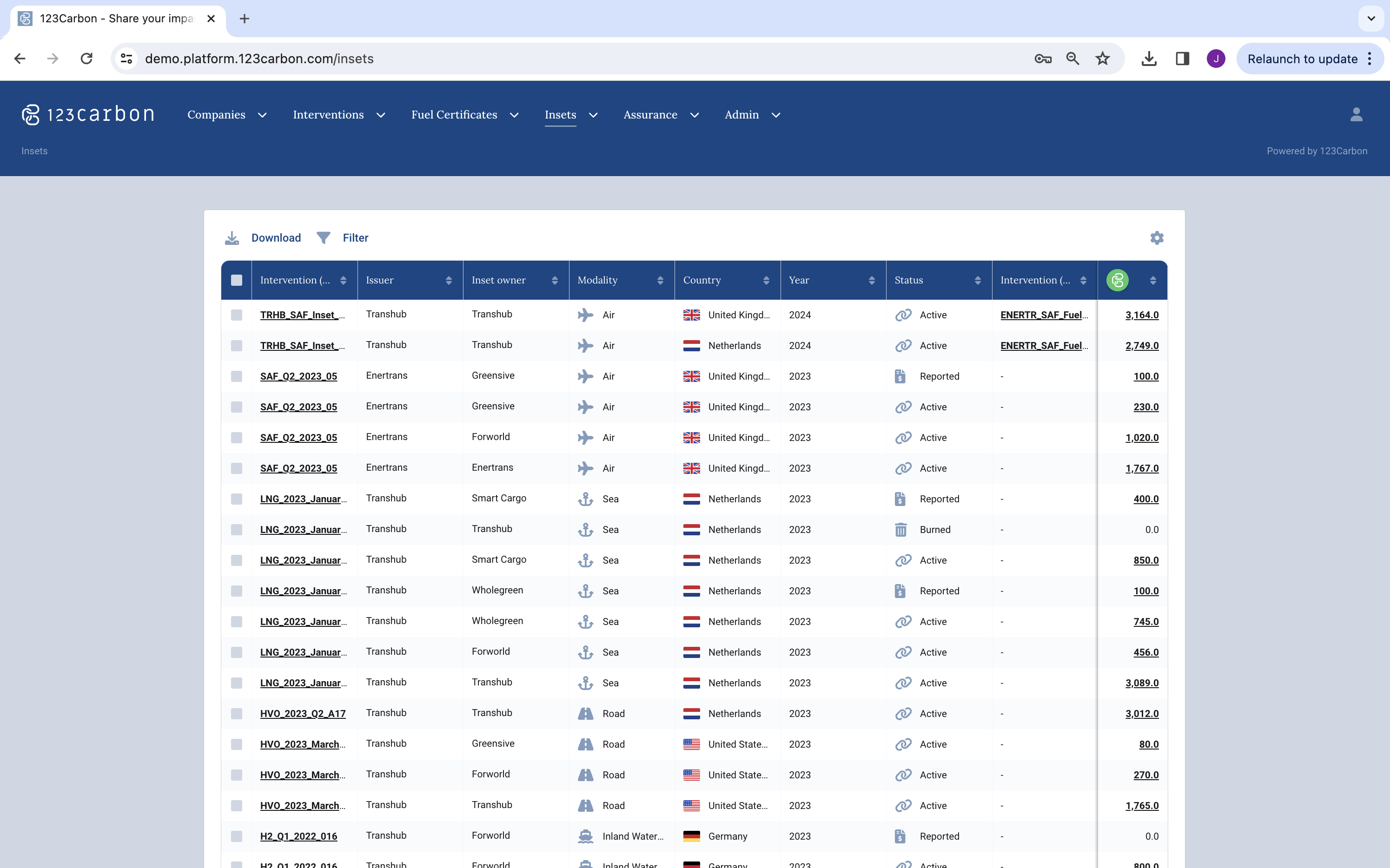Check the row with value 1,765.0
This screenshot has width=1390, height=868.
point(237,805)
